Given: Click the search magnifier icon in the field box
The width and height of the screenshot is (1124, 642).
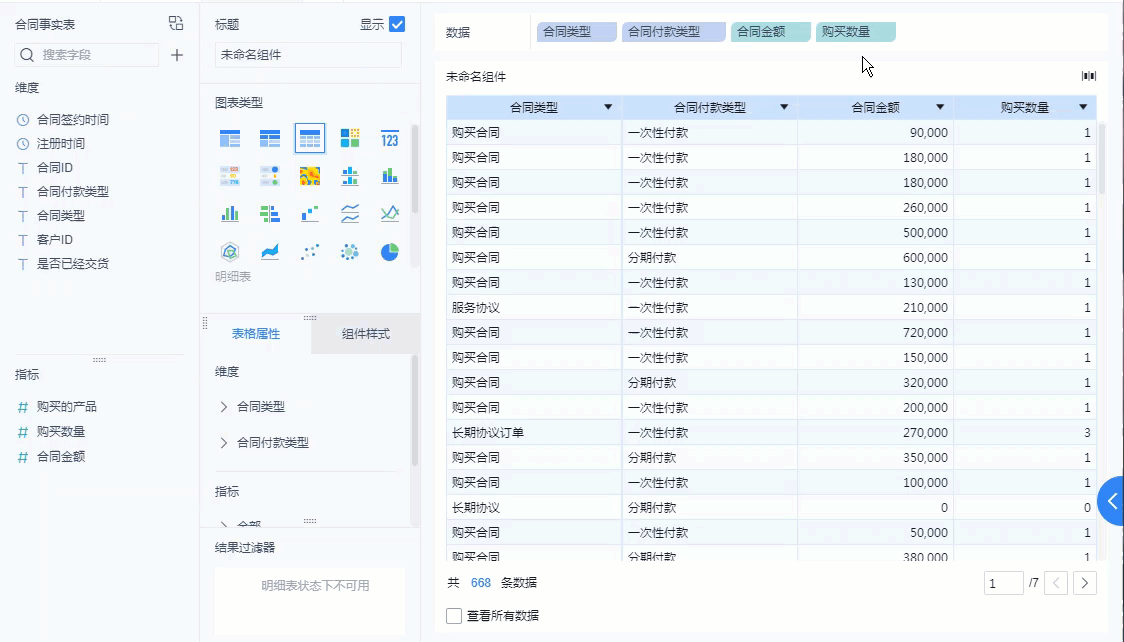Looking at the screenshot, I should [27, 55].
